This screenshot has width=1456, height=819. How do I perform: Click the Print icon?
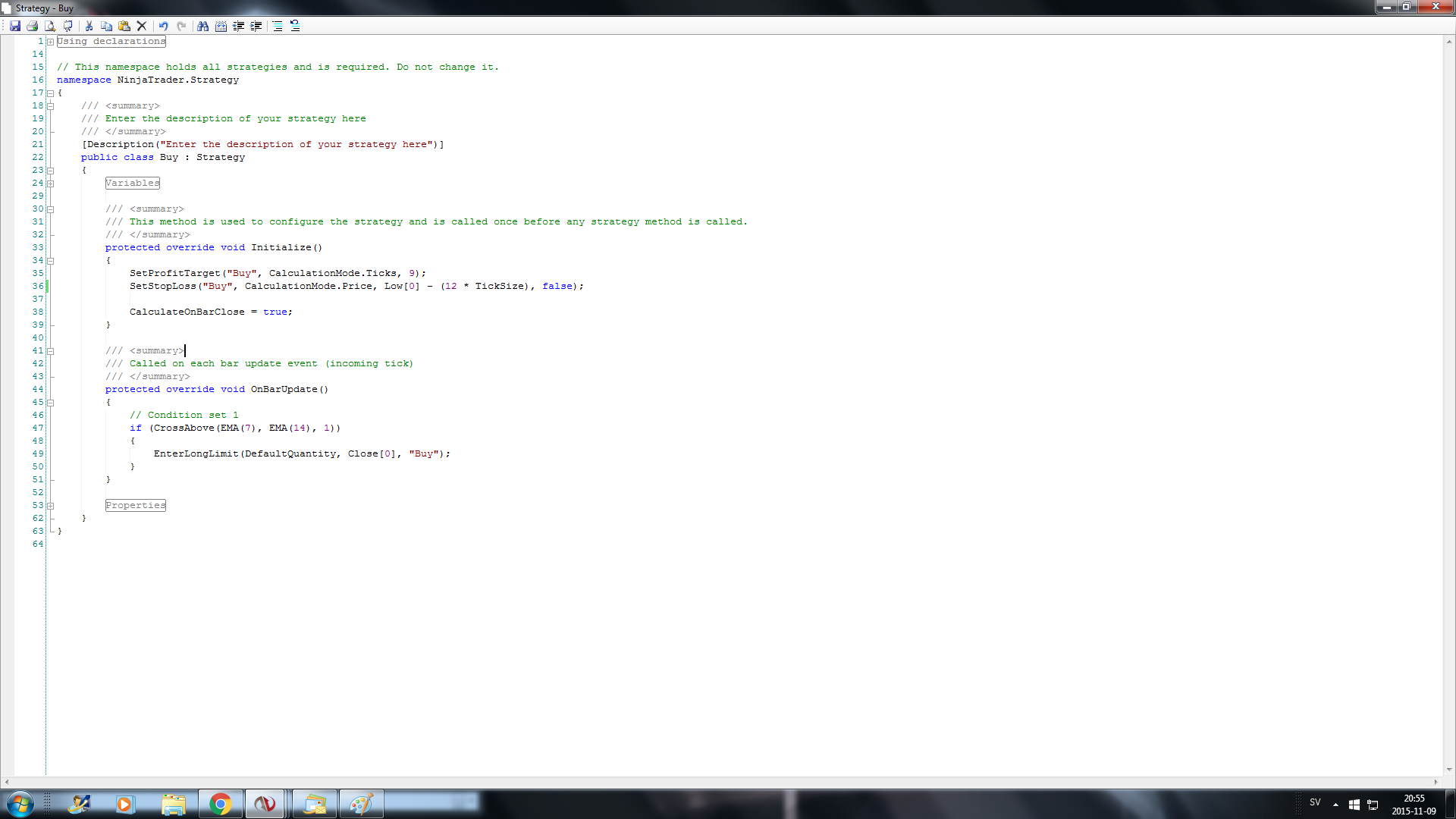pos(33,26)
